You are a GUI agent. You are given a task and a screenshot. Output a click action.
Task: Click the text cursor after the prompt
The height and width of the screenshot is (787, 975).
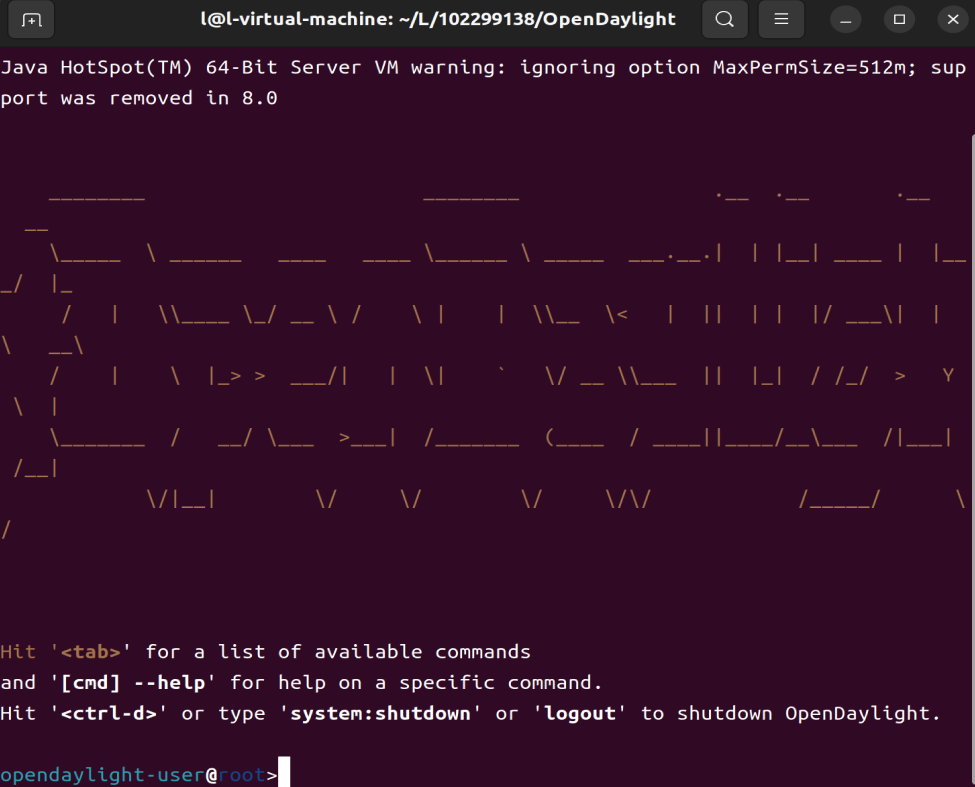pyautogui.click(x=284, y=772)
